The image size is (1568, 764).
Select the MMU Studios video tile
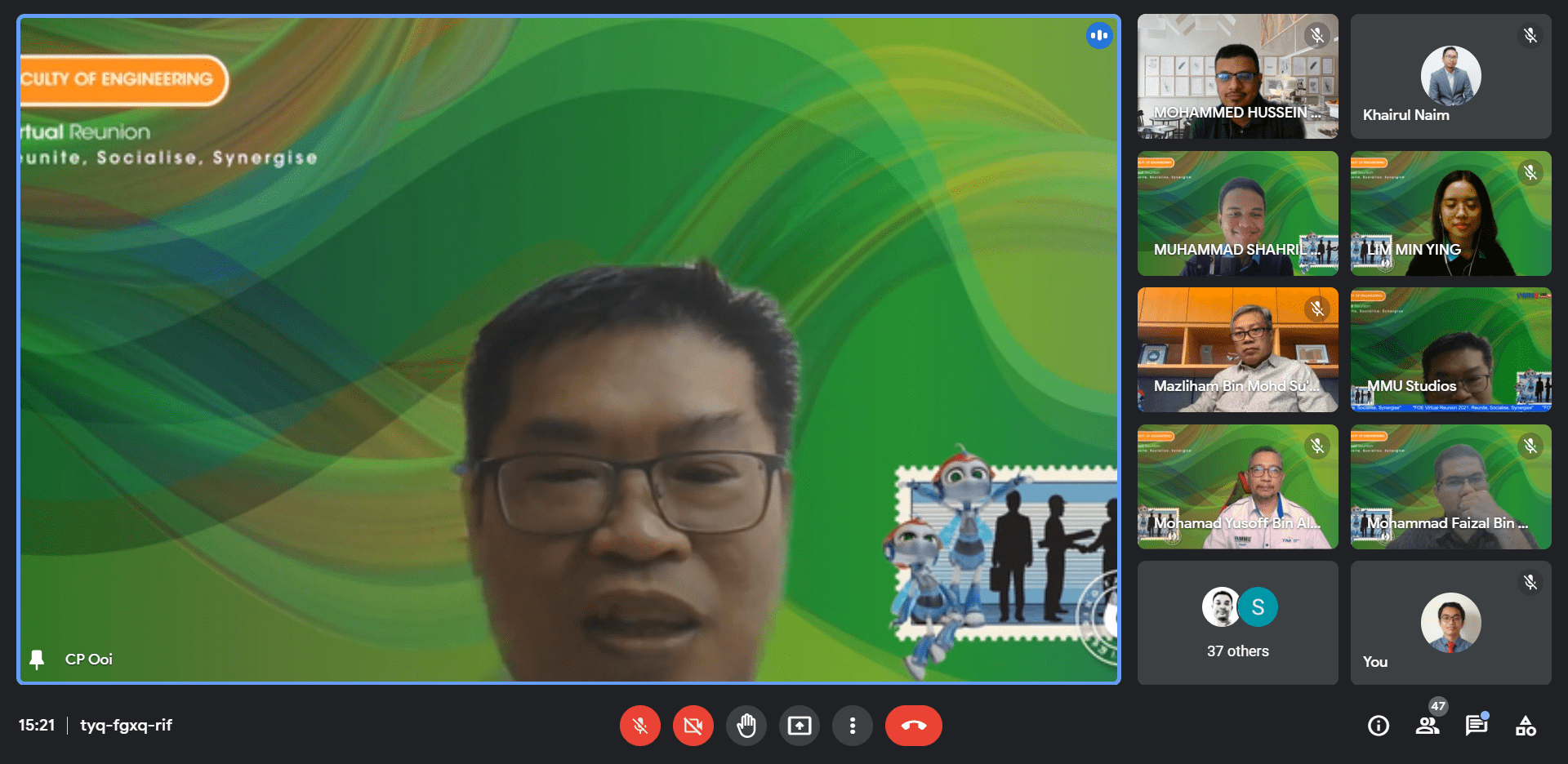[1451, 349]
